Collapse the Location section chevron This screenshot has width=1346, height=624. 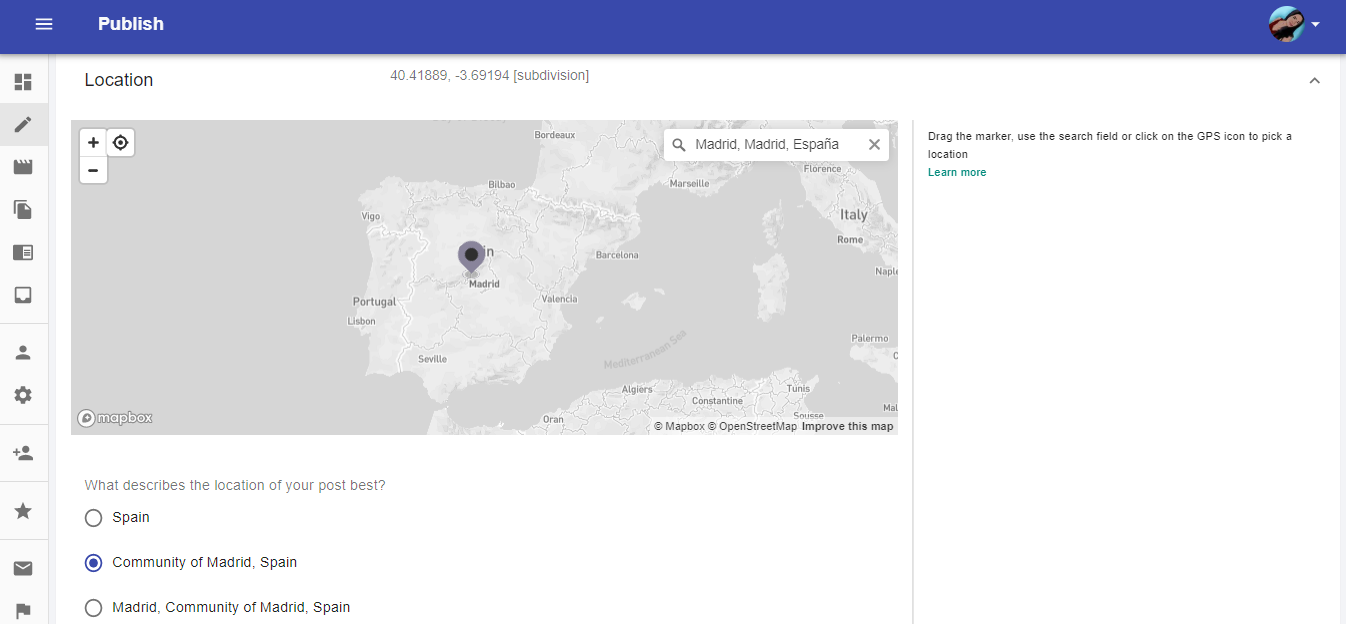(x=1314, y=80)
